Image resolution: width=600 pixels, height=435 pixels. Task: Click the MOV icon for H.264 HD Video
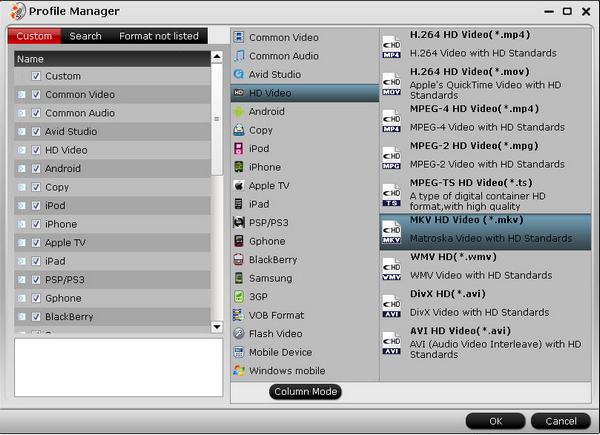[391, 84]
